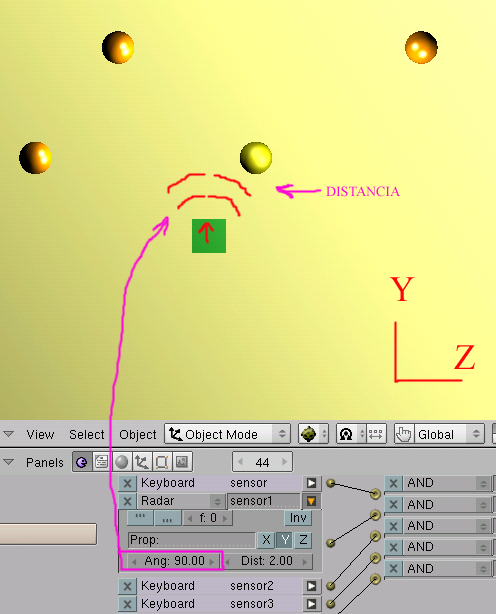Screen dimensions: 496x614
Task: Click the sensor3 name label
Action: pos(251,603)
